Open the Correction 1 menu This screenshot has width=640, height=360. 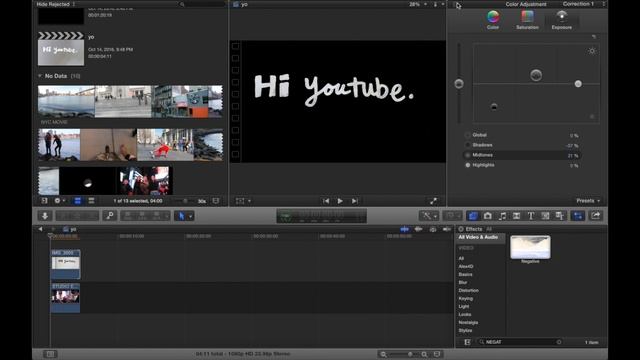pyautogui.click(x=583, y=4)
